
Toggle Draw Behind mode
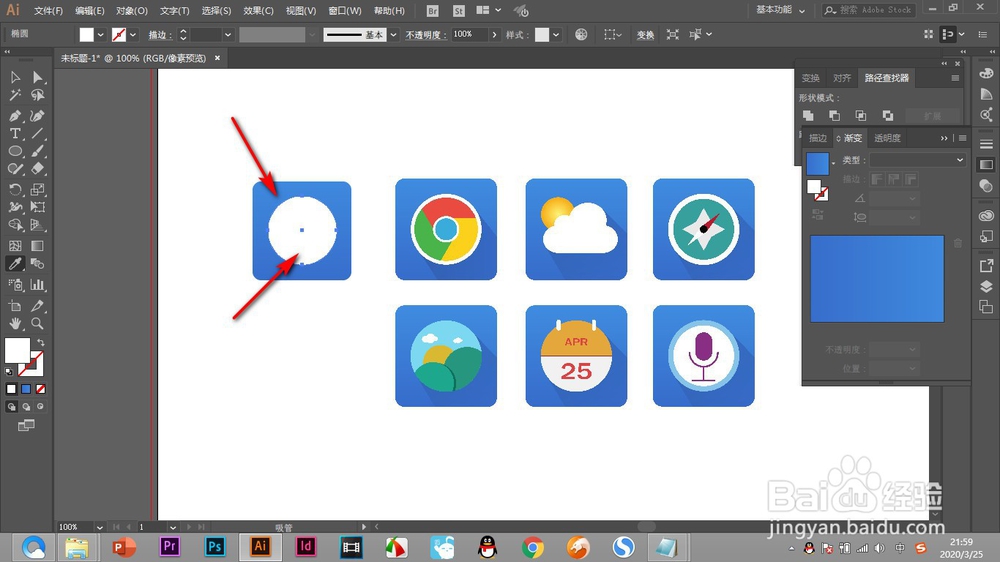26,406
